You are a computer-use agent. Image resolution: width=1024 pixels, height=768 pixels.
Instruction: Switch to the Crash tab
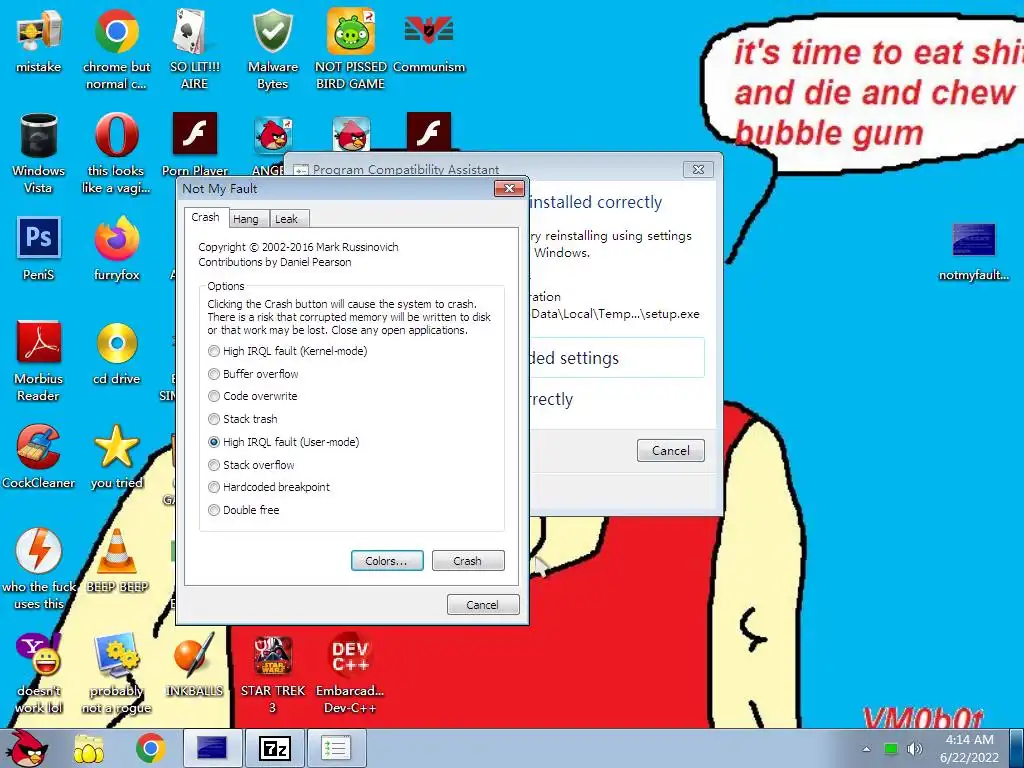pyautogui.click(x=206, y=217)
